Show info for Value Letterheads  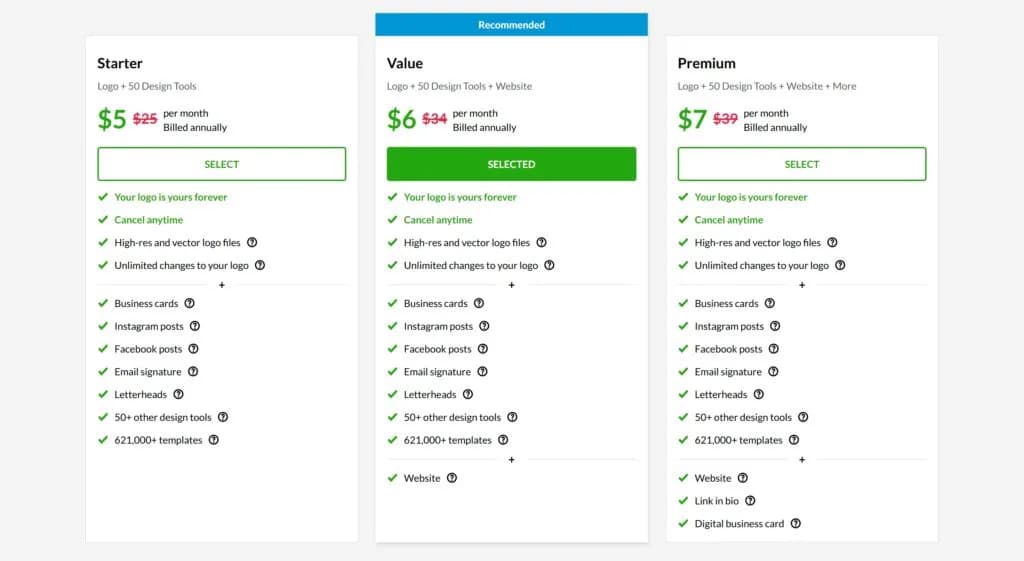[x=468, y=394]
